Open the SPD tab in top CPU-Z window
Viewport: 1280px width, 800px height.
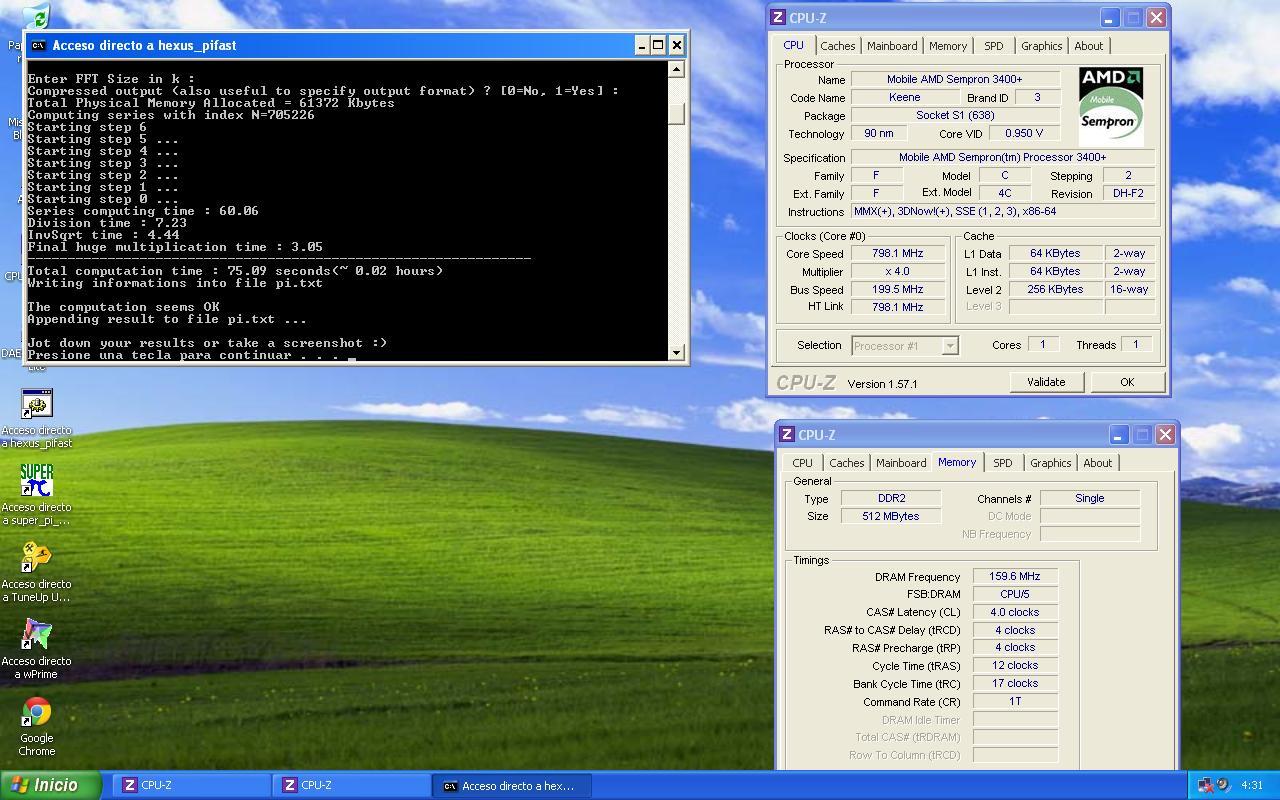pyautogui.click(x=993, y=46)
